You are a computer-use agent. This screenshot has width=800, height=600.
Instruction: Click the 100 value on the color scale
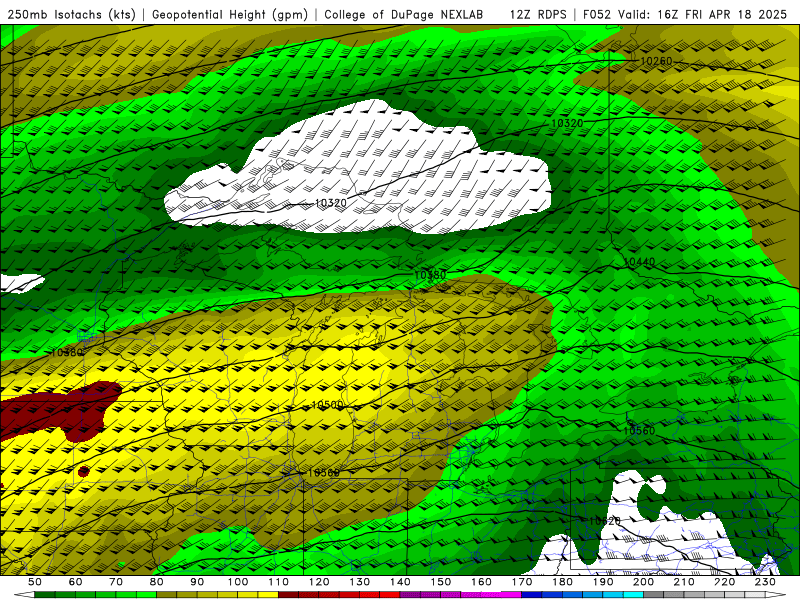(x=238, y=582)
